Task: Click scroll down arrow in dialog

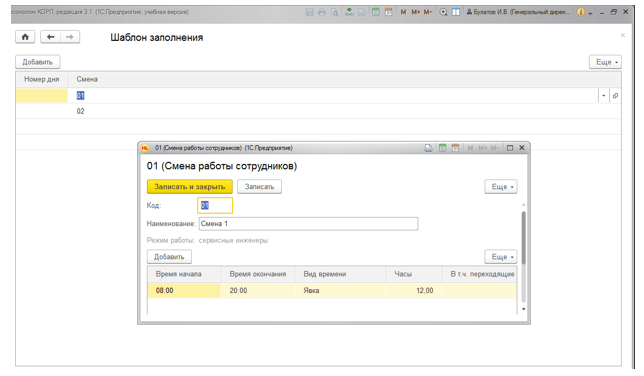Action: click(524, 309)
